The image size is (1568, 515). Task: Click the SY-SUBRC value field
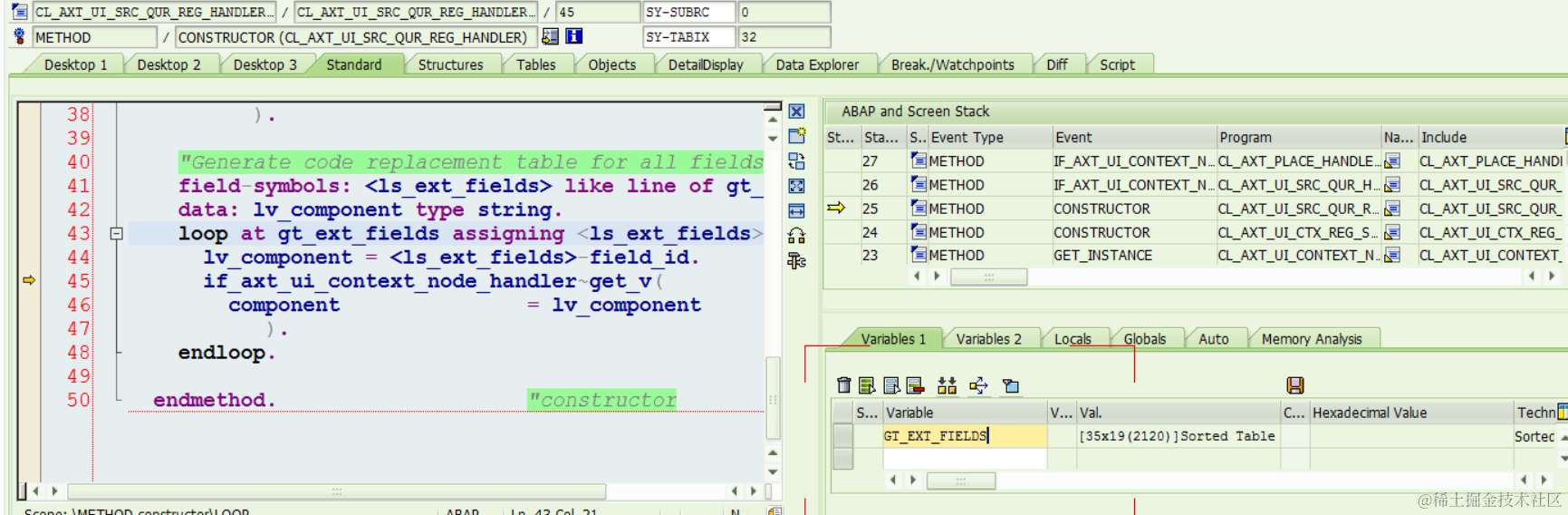coord(784,12)
